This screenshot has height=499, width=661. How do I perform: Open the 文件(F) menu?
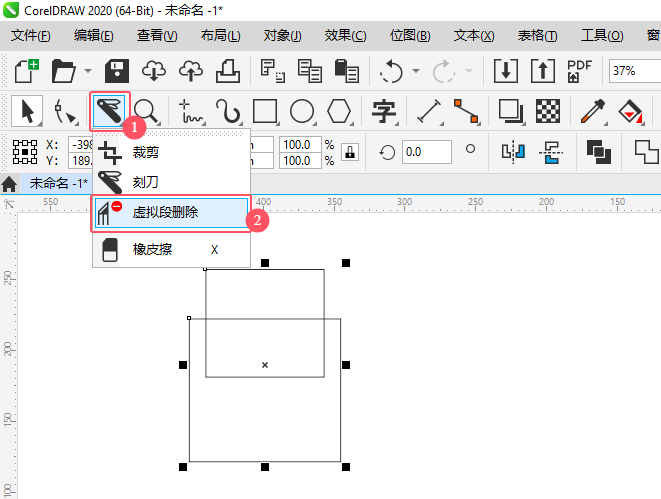pyautogui.click(x=31, y=35)
